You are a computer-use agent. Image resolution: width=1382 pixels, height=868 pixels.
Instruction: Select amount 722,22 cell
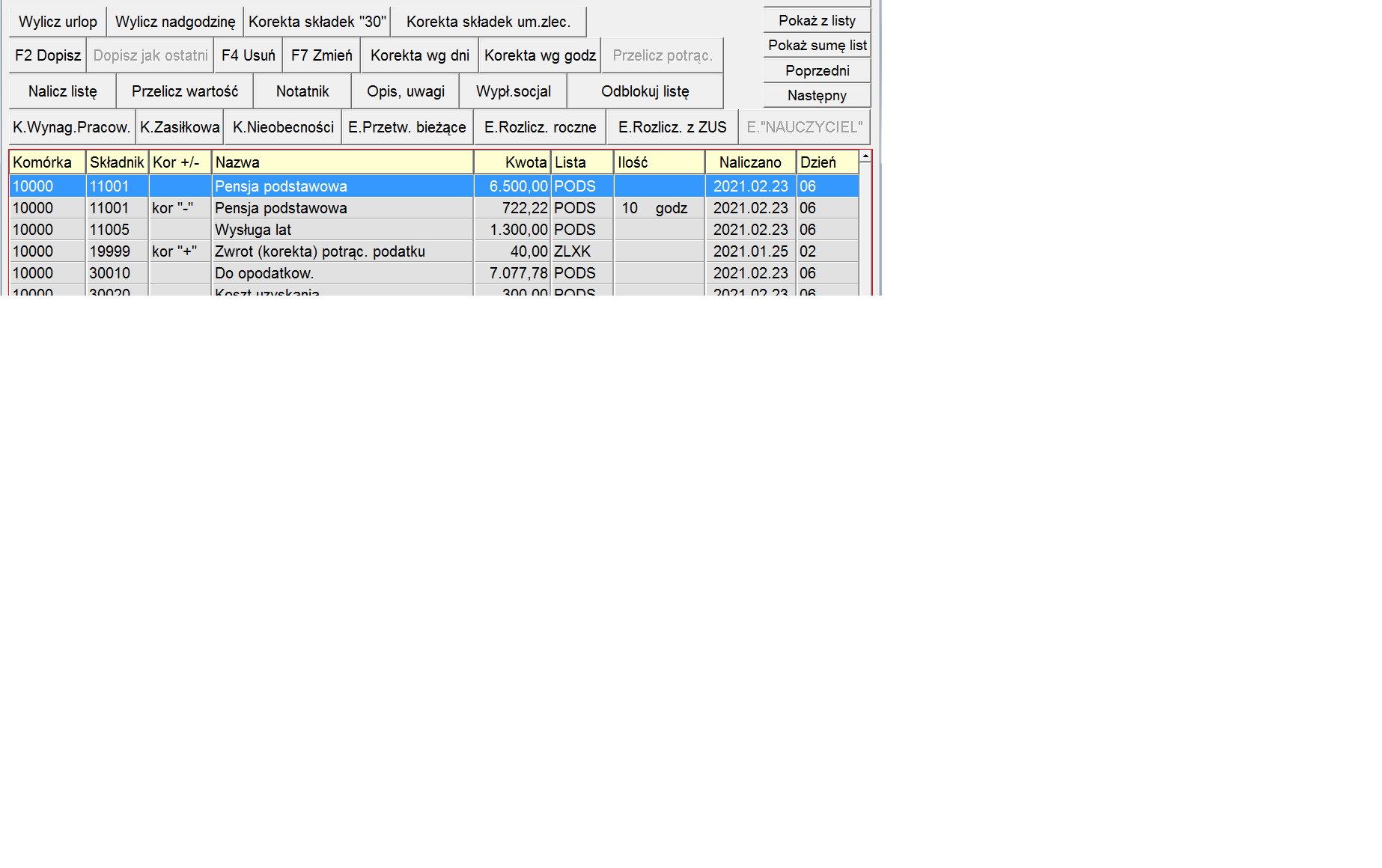tap(512, 208)
